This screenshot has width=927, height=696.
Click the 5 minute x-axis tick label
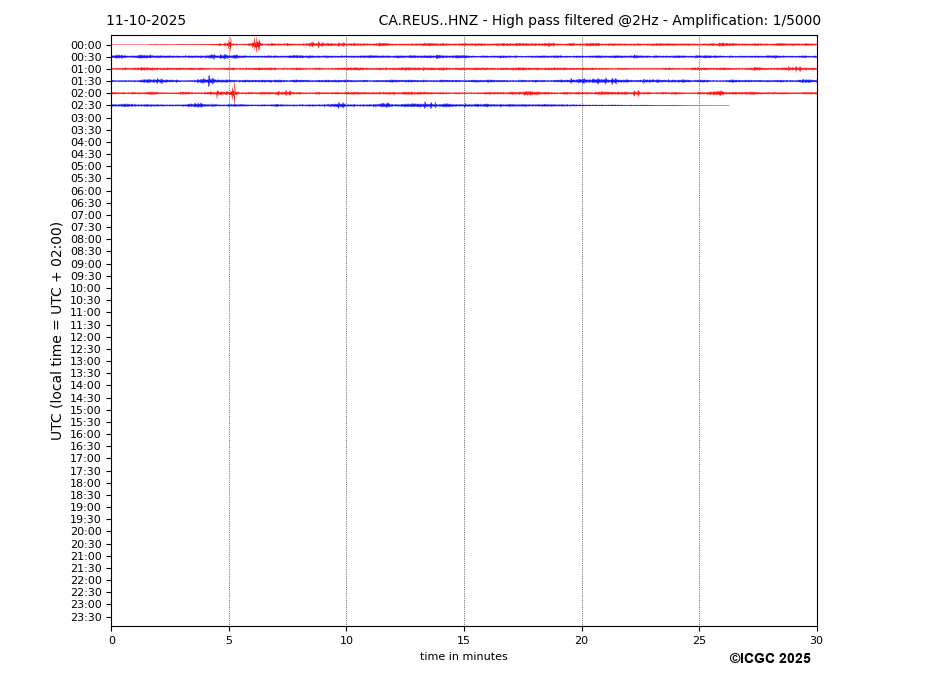coord(229,640)
